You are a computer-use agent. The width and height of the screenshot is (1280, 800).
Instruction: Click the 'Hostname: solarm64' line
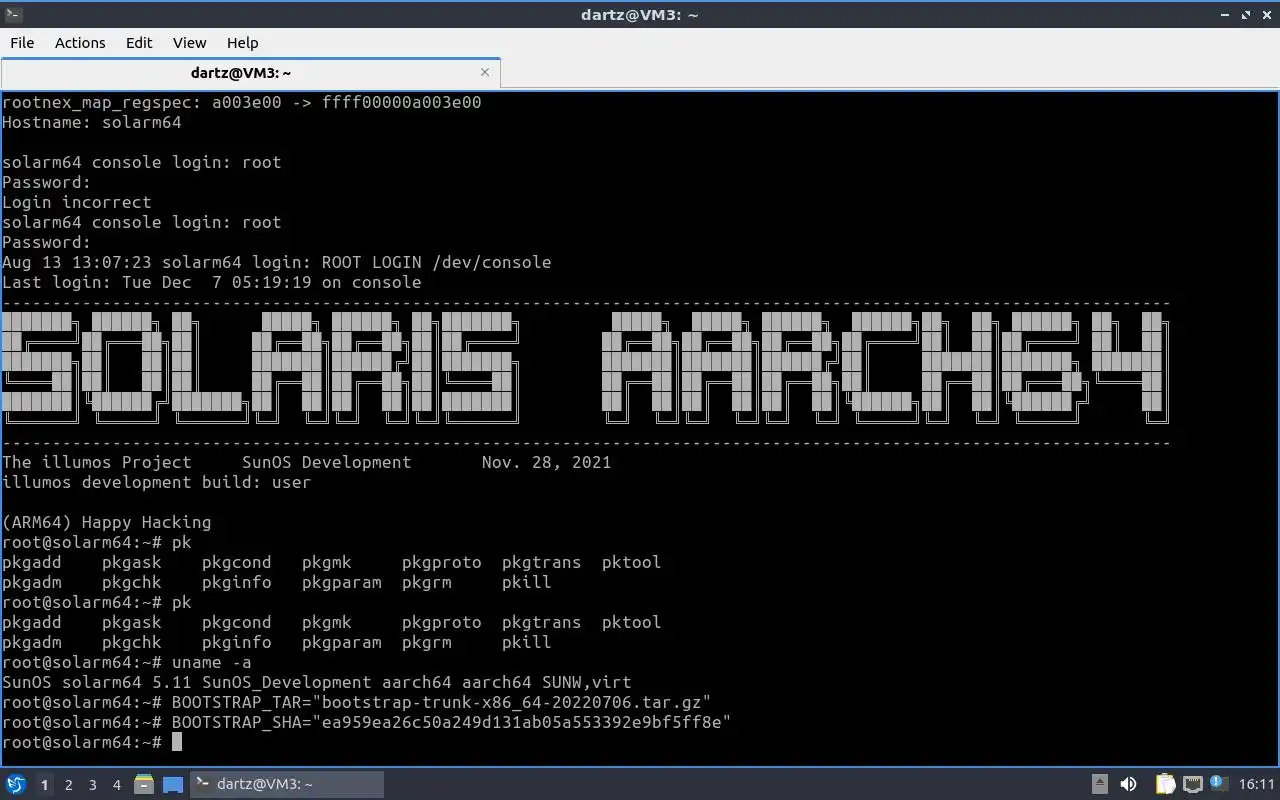(x=92, y=122)
